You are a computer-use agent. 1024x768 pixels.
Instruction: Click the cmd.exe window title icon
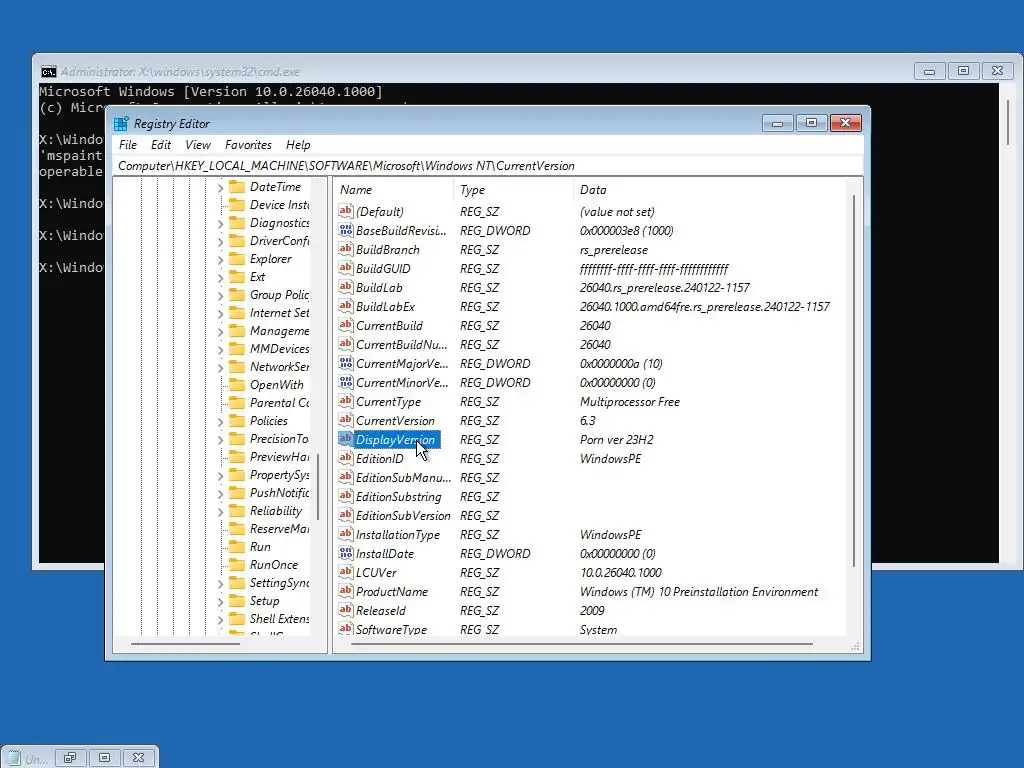pos(48,71)
